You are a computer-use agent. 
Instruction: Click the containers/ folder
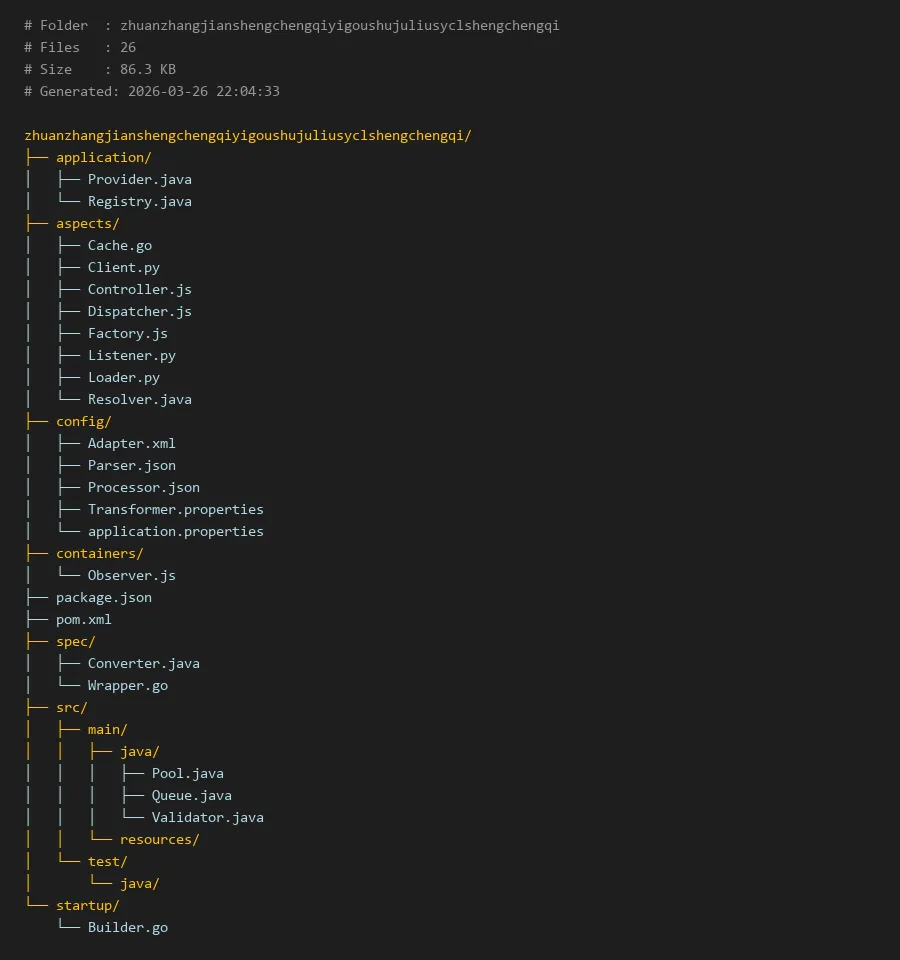tap(99, 553)
